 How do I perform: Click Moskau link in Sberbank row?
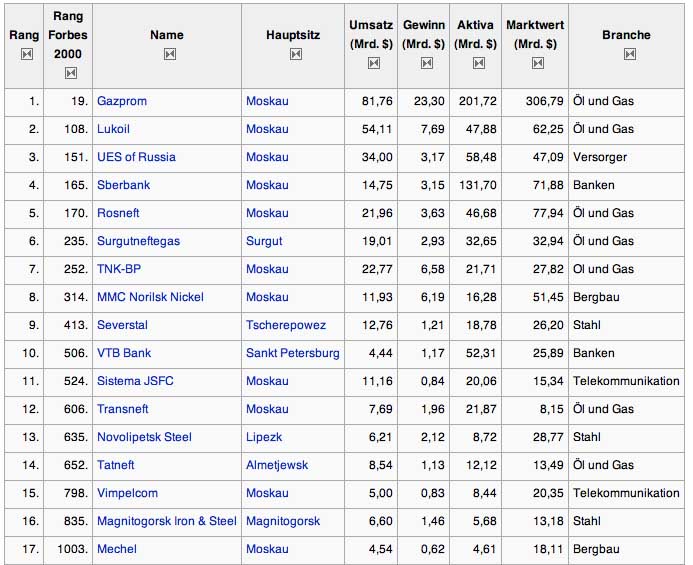click(267, 185)
